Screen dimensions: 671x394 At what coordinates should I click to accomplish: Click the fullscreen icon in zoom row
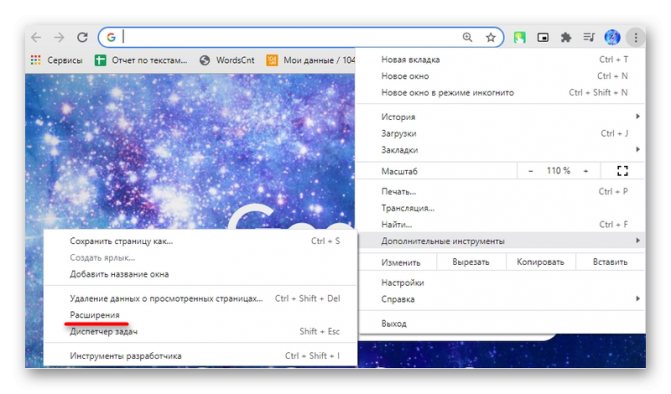point(623,171)
